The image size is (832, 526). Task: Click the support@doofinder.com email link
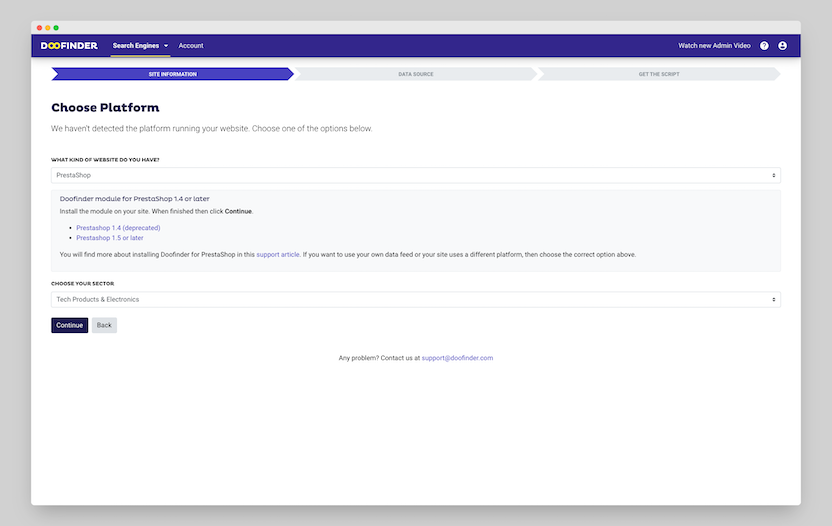coord(457,358)
